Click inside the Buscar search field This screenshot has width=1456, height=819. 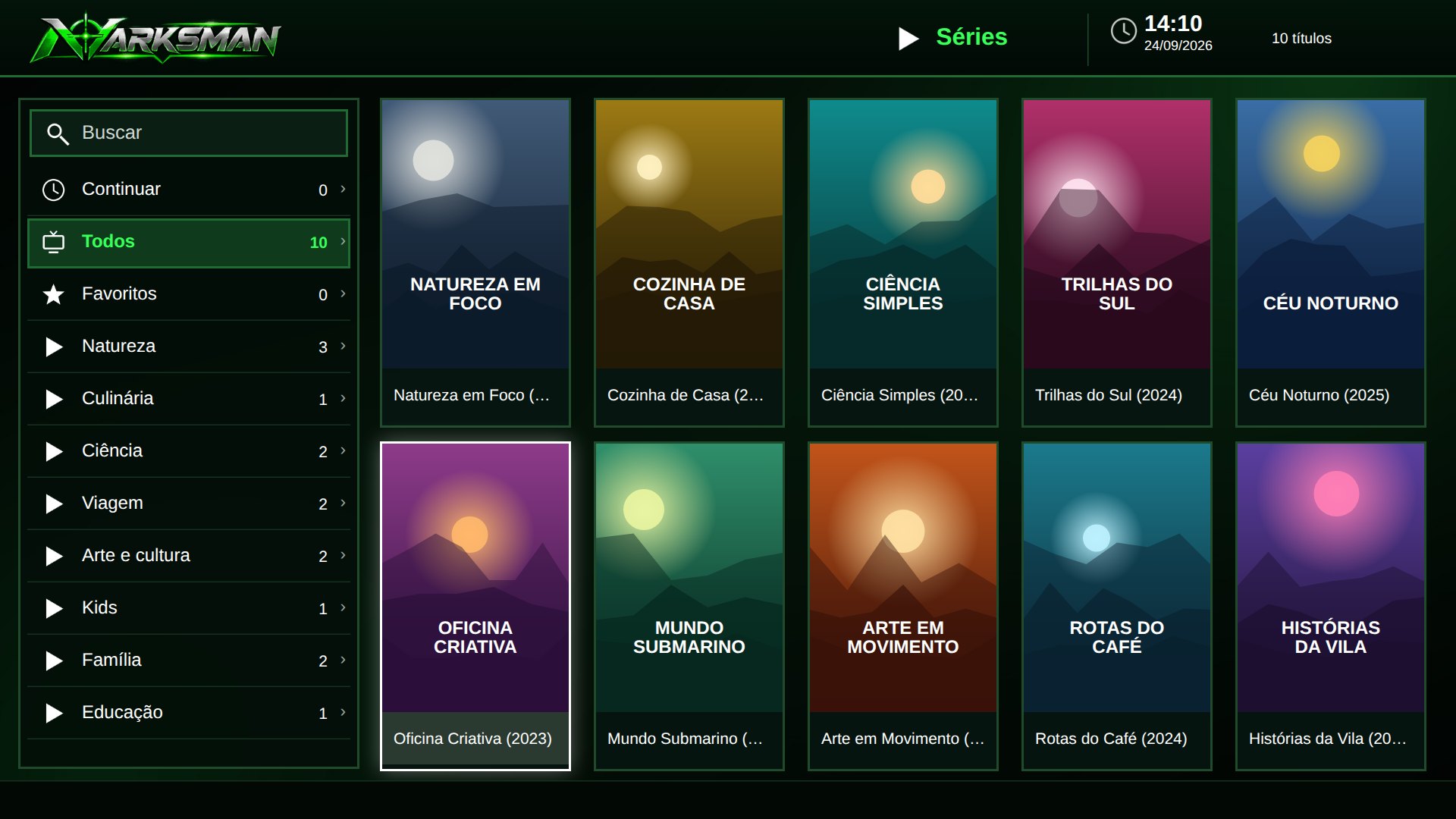click(189, 133)
